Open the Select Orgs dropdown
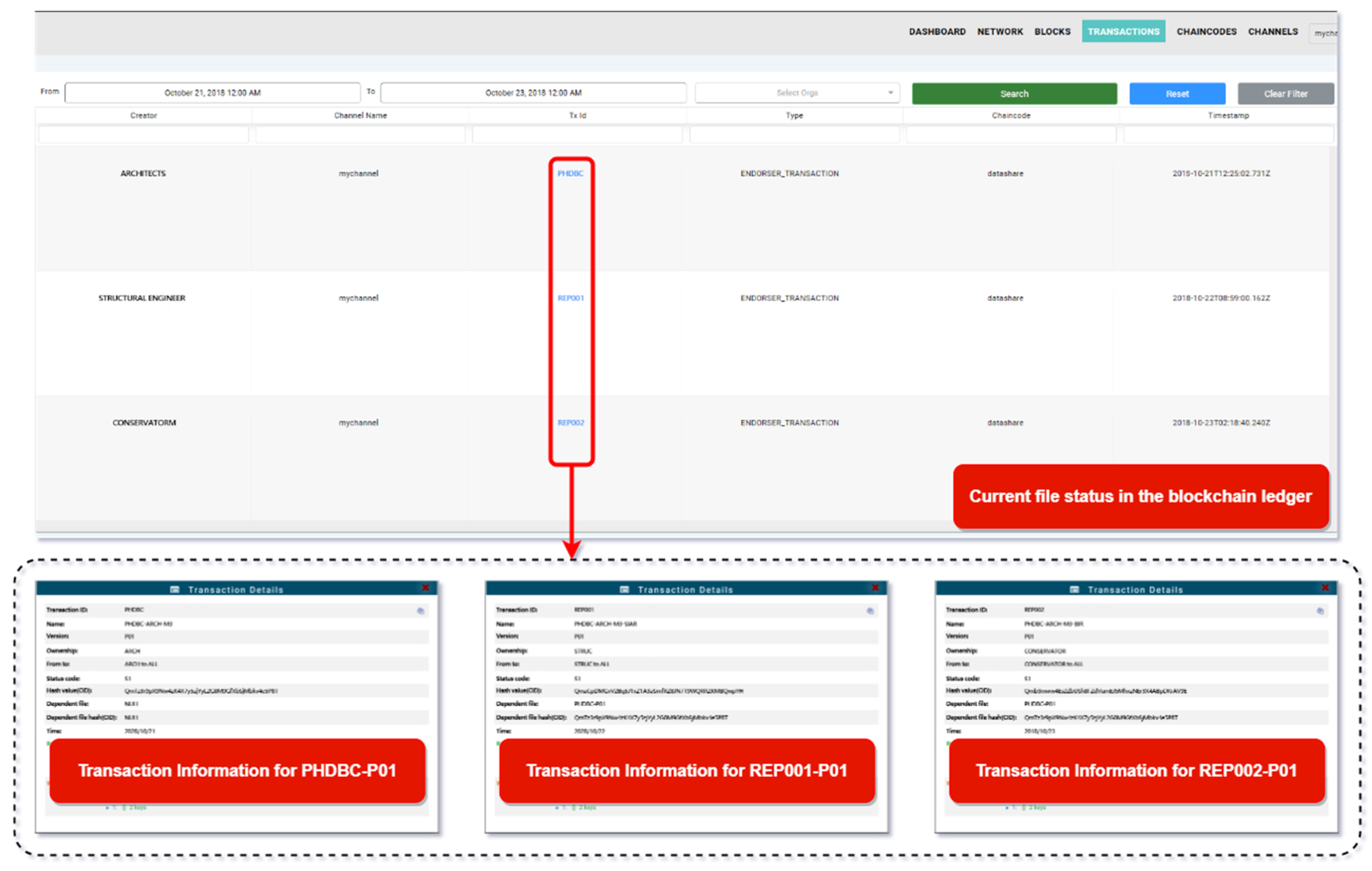 pyautogui.click(x=797, y=93)
